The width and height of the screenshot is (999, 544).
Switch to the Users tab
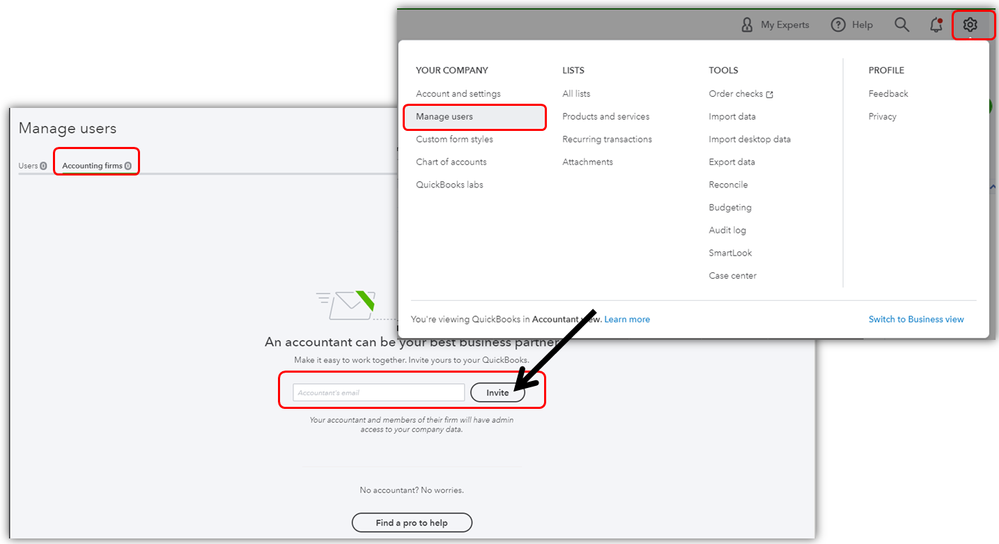pos(32,166)
